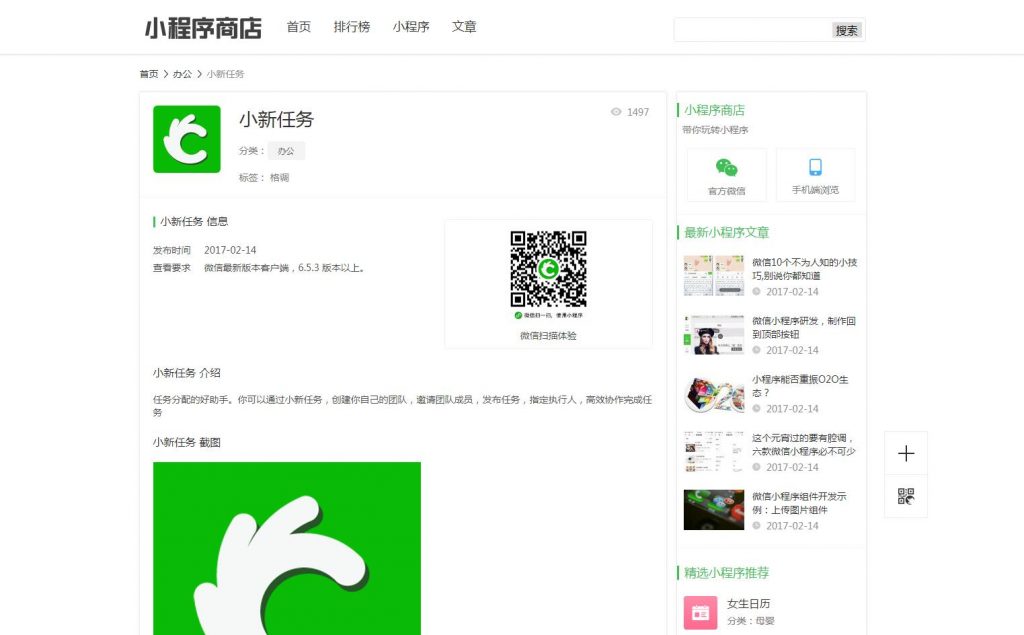Open article 小程序能否重振O2O生态
This screenshot has height=635, width=1024.
pos(800,385)
